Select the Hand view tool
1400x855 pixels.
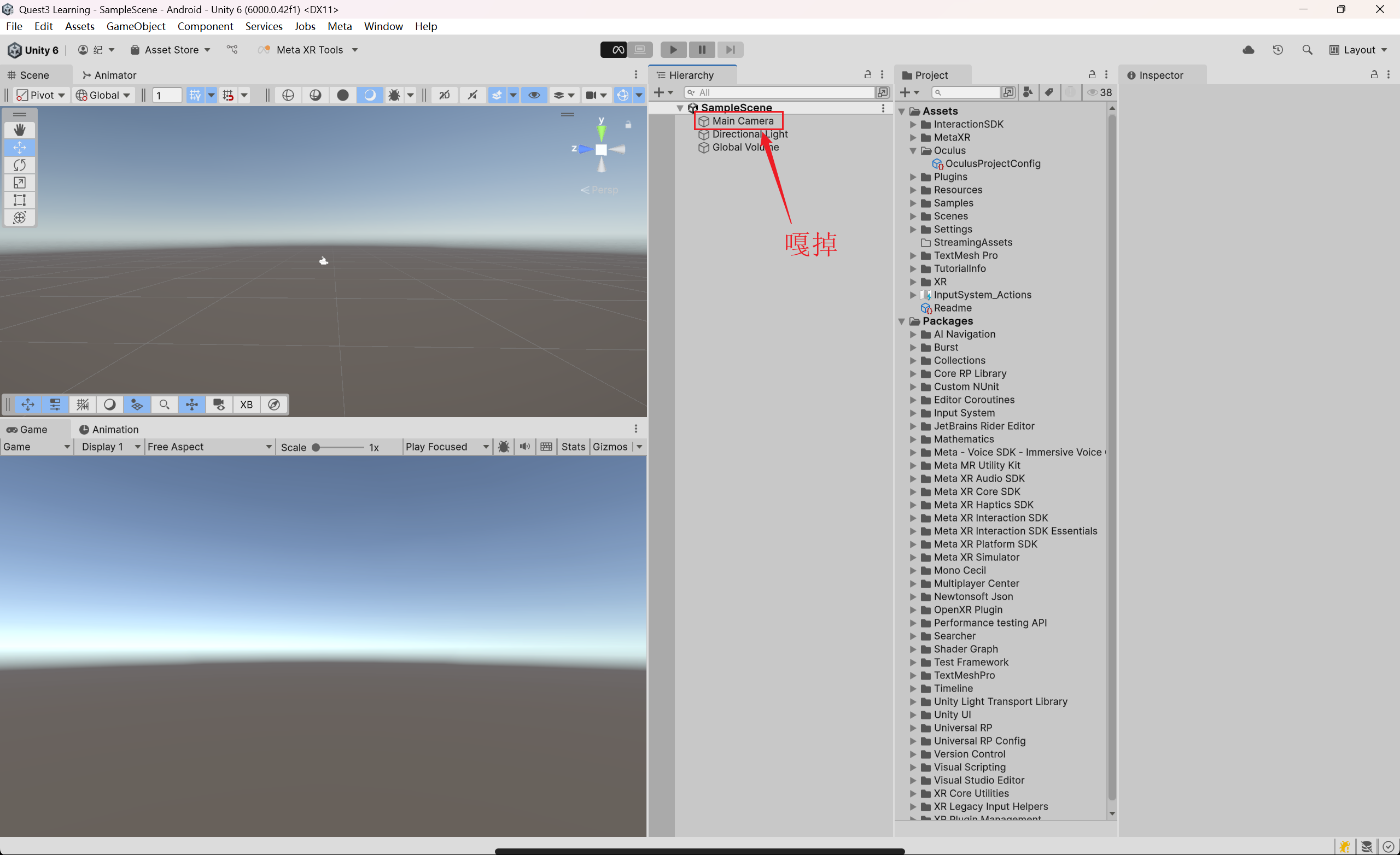tap(19, 130)
